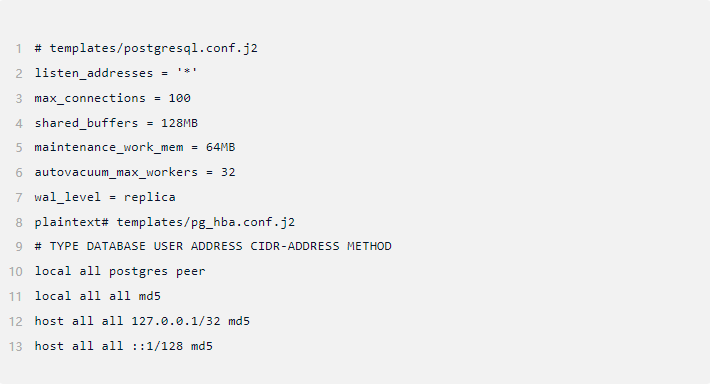Click the listen_addresses setting line
This screenshot has width=710, height=384.
coord(116,73)
